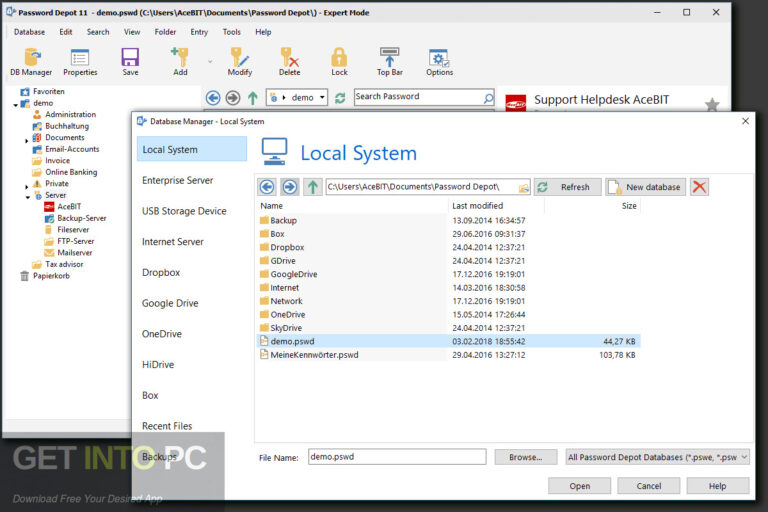Save the database with Save icon
The image size is (768, 512).
[x=130, y=62]
